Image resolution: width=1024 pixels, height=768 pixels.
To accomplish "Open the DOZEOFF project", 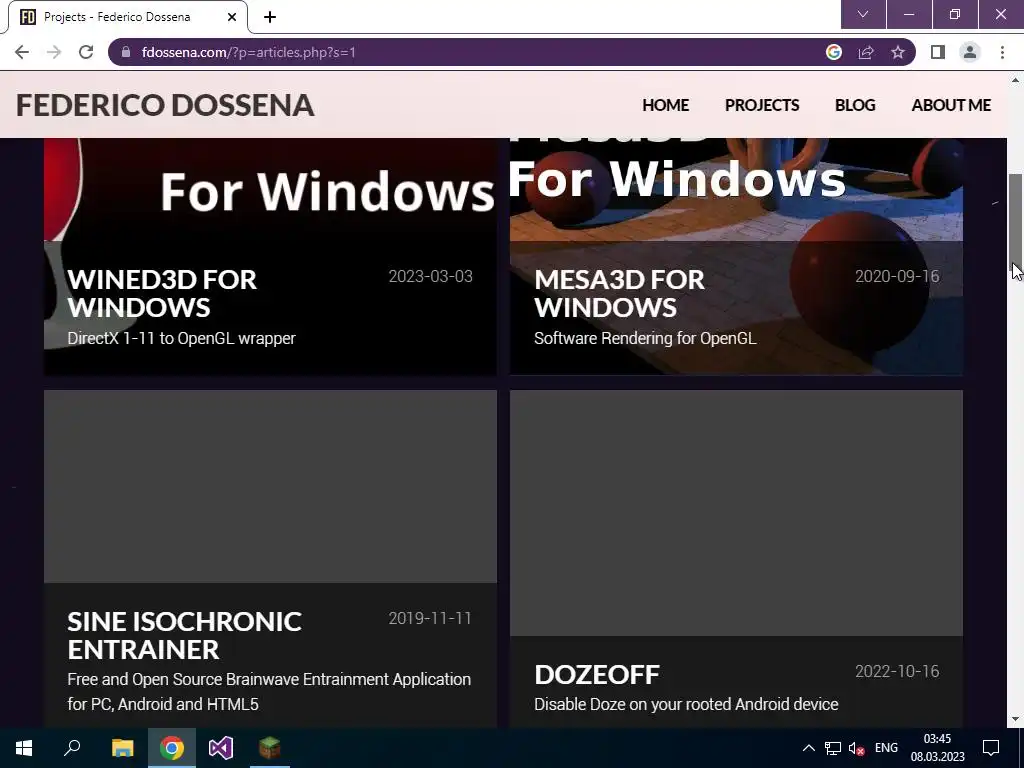I will [x=597, y=675].
